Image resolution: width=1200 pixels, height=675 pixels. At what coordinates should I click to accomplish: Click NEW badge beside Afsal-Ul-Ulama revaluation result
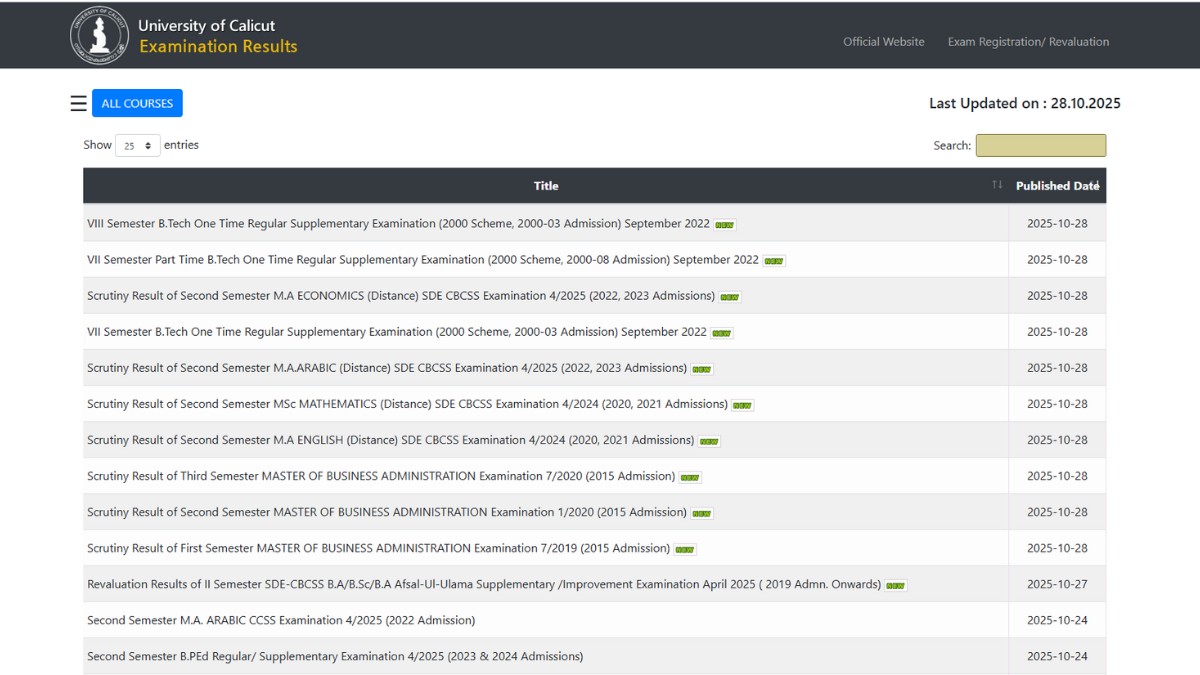pos(895,585)
